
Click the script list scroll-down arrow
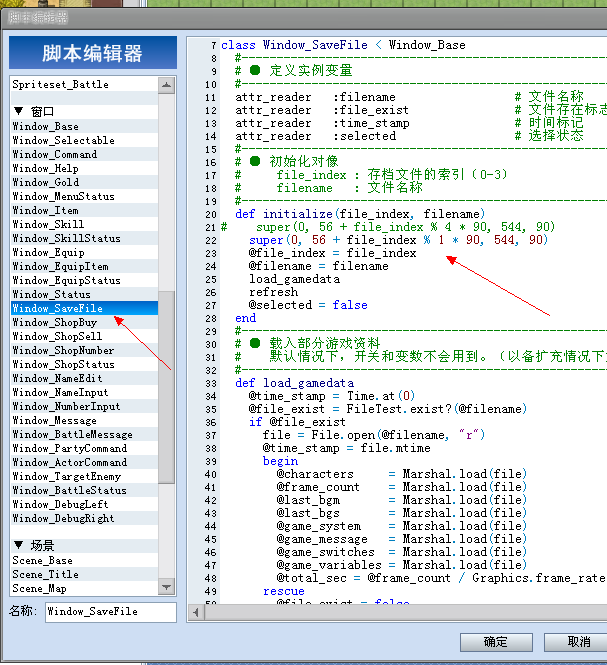point(166,587)
